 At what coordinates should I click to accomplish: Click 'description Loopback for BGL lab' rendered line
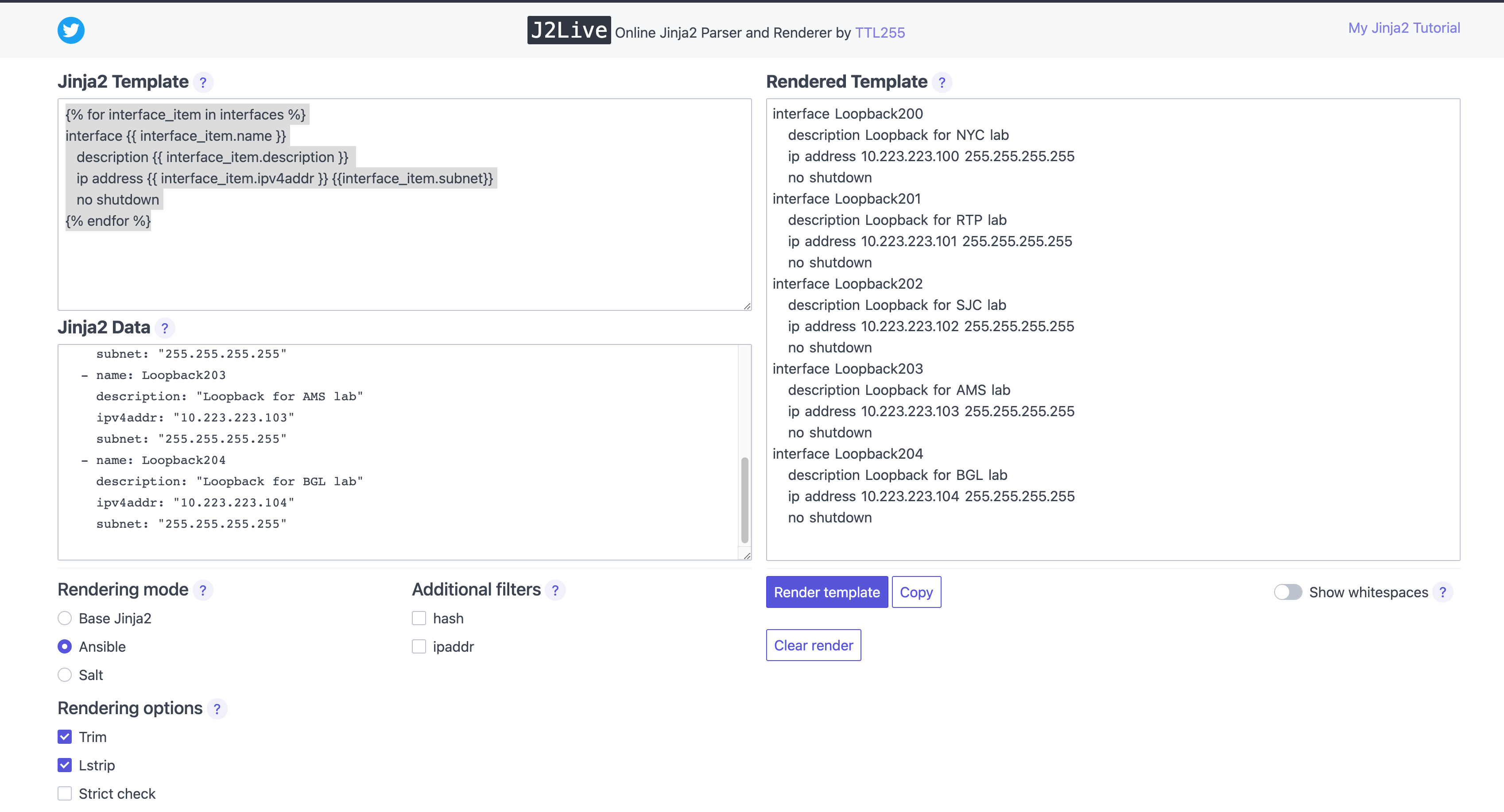click(x=897, y=475)
